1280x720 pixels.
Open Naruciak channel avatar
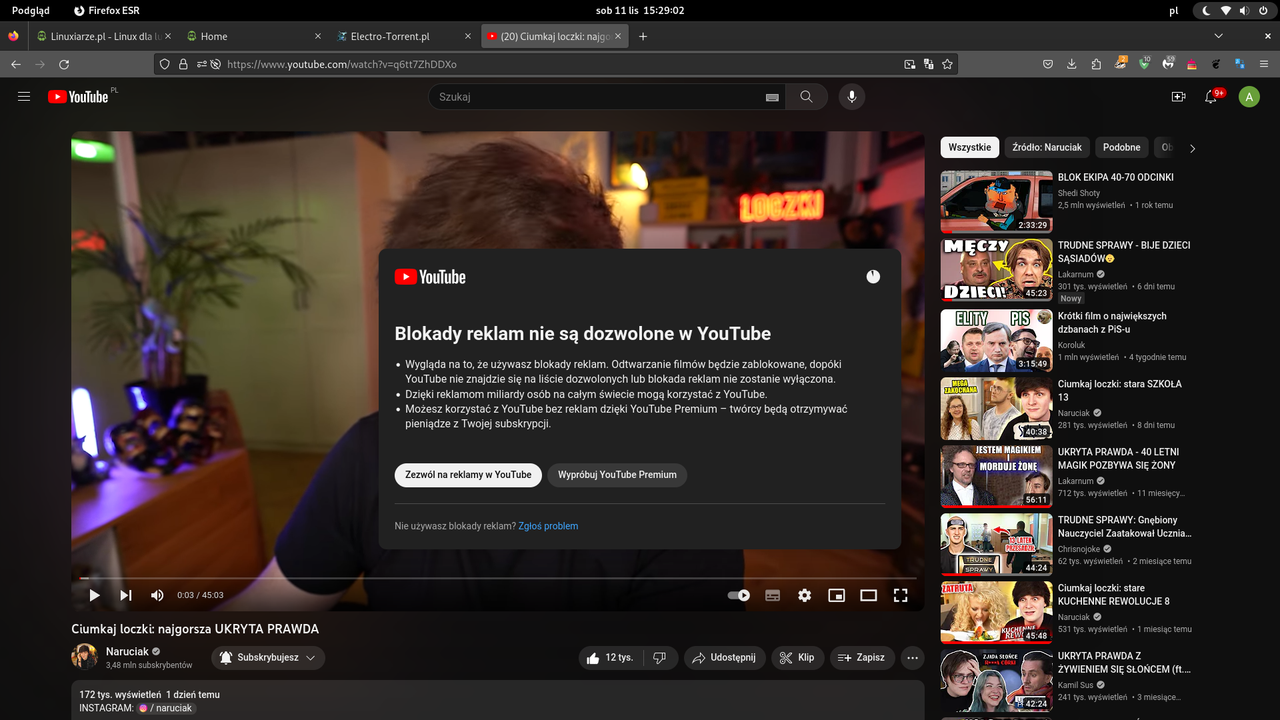point(84,656)
